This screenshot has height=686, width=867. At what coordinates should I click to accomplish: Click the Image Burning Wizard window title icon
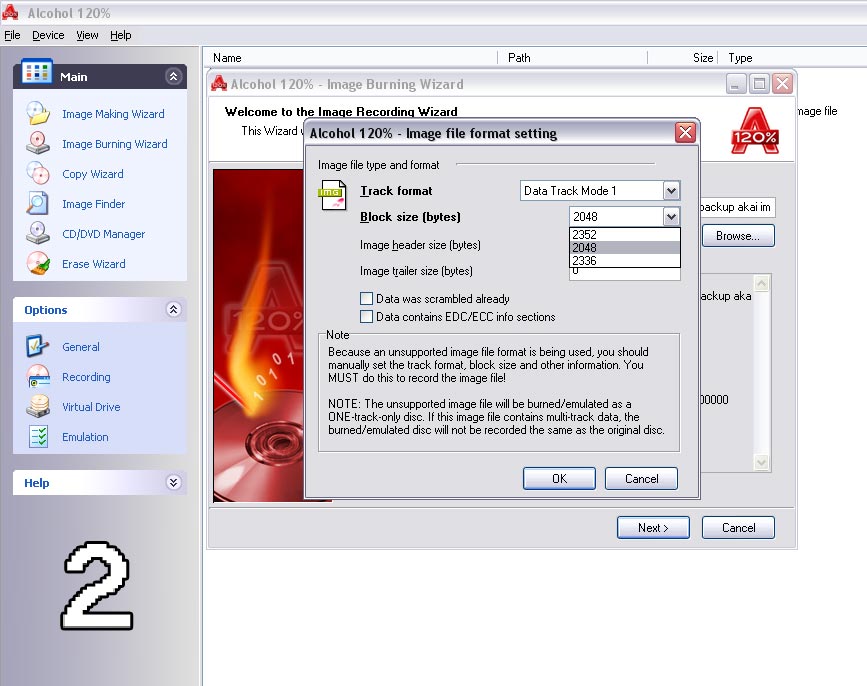click(219, 83)
